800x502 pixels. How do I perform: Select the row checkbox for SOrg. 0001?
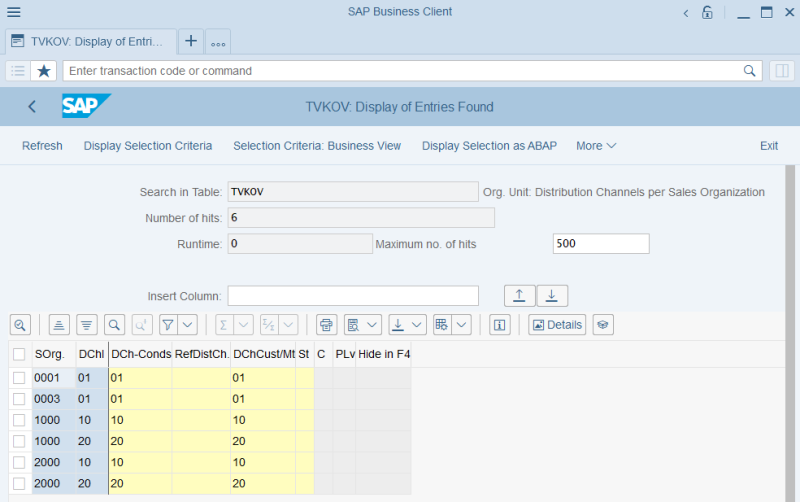(19, 378)
